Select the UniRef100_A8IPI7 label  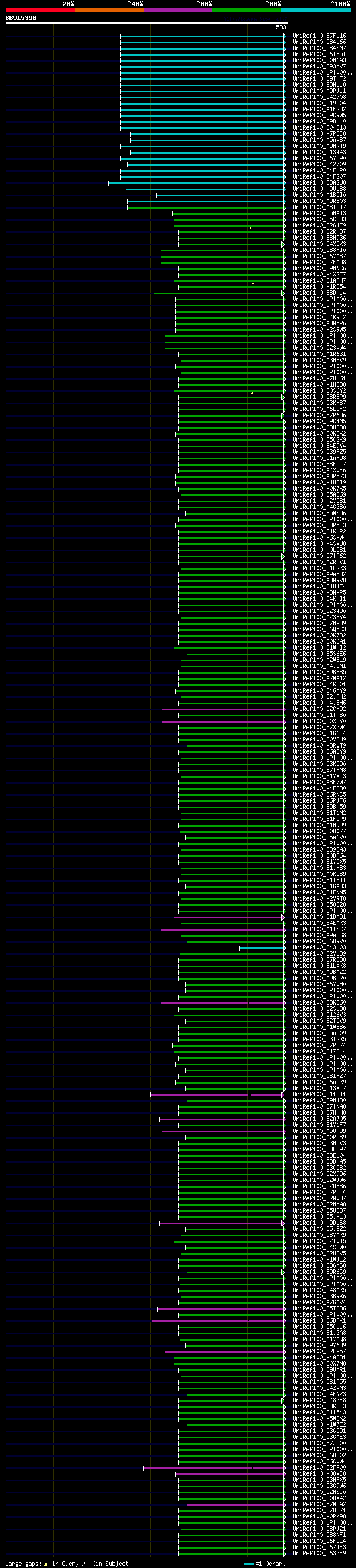pyautogui.click(x=319, y=207)
